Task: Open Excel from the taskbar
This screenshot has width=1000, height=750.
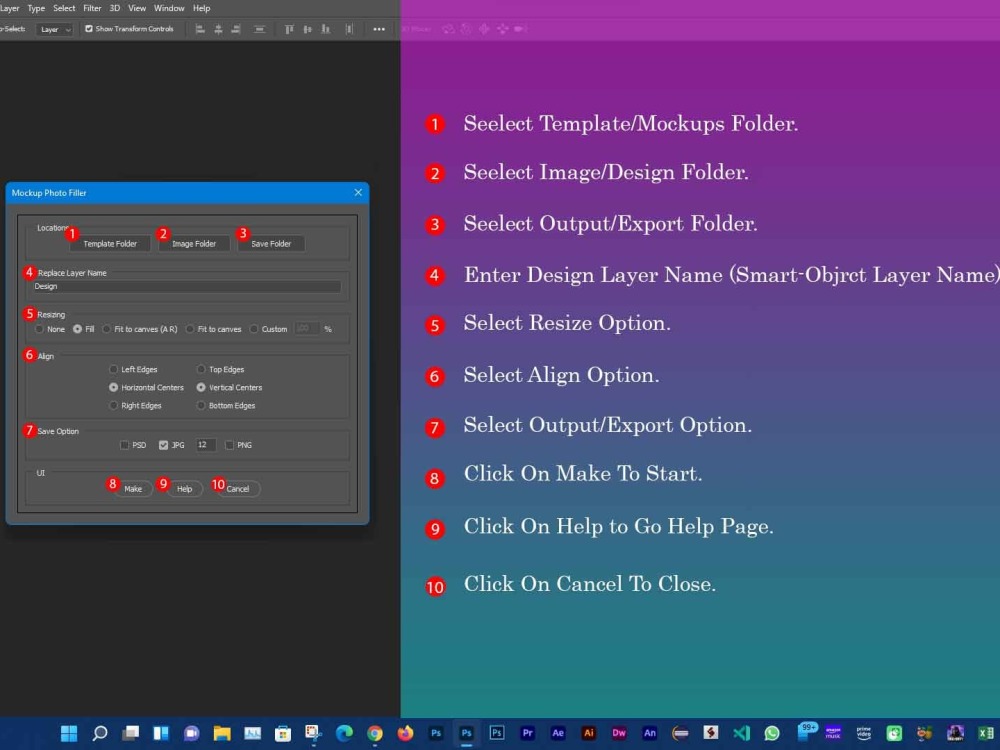Action: tap(986, 733)
